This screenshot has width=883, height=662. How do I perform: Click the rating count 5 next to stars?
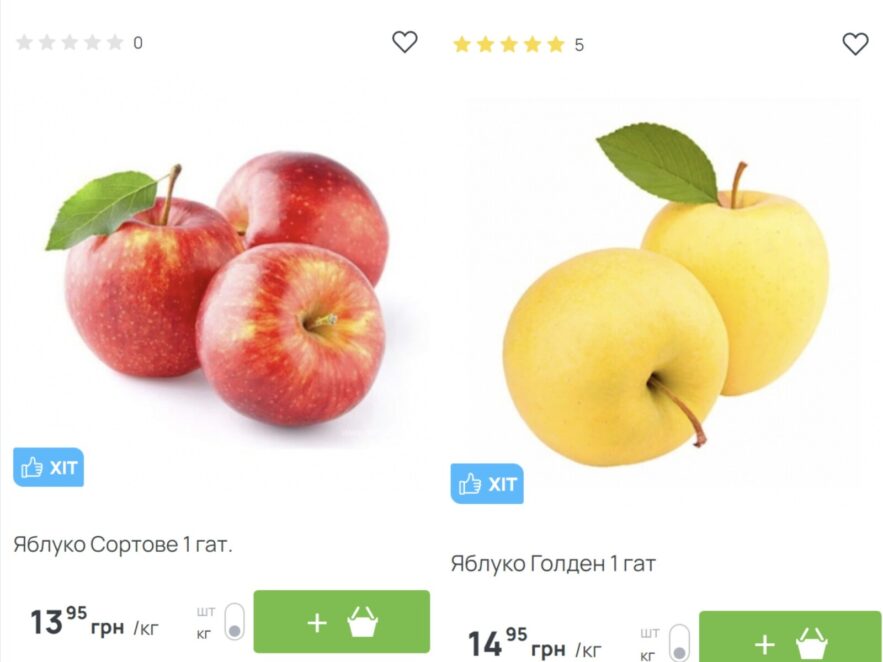click(579, 45)
